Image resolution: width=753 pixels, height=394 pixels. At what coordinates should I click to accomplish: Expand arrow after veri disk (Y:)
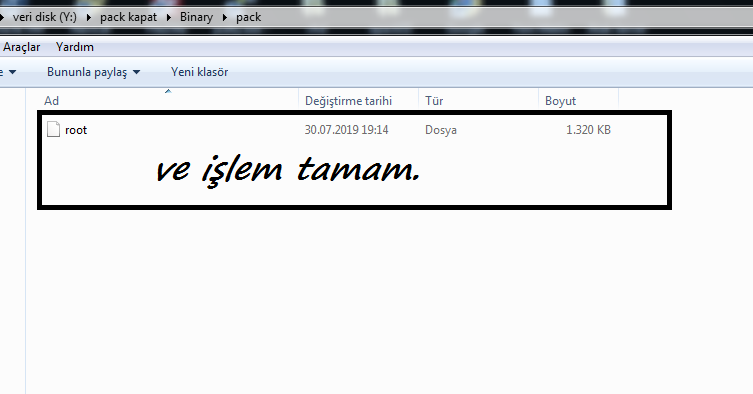pyautogui.click(x=89, y=18)
